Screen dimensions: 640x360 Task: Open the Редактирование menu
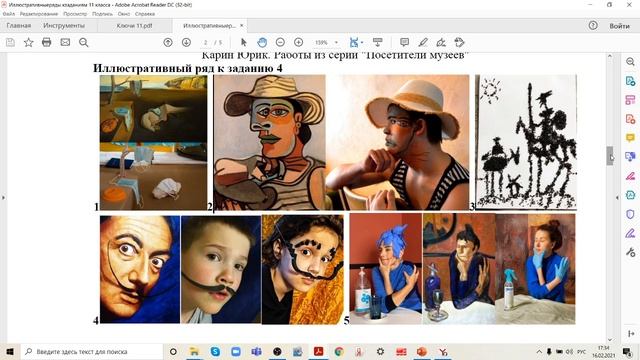point(39,14)
